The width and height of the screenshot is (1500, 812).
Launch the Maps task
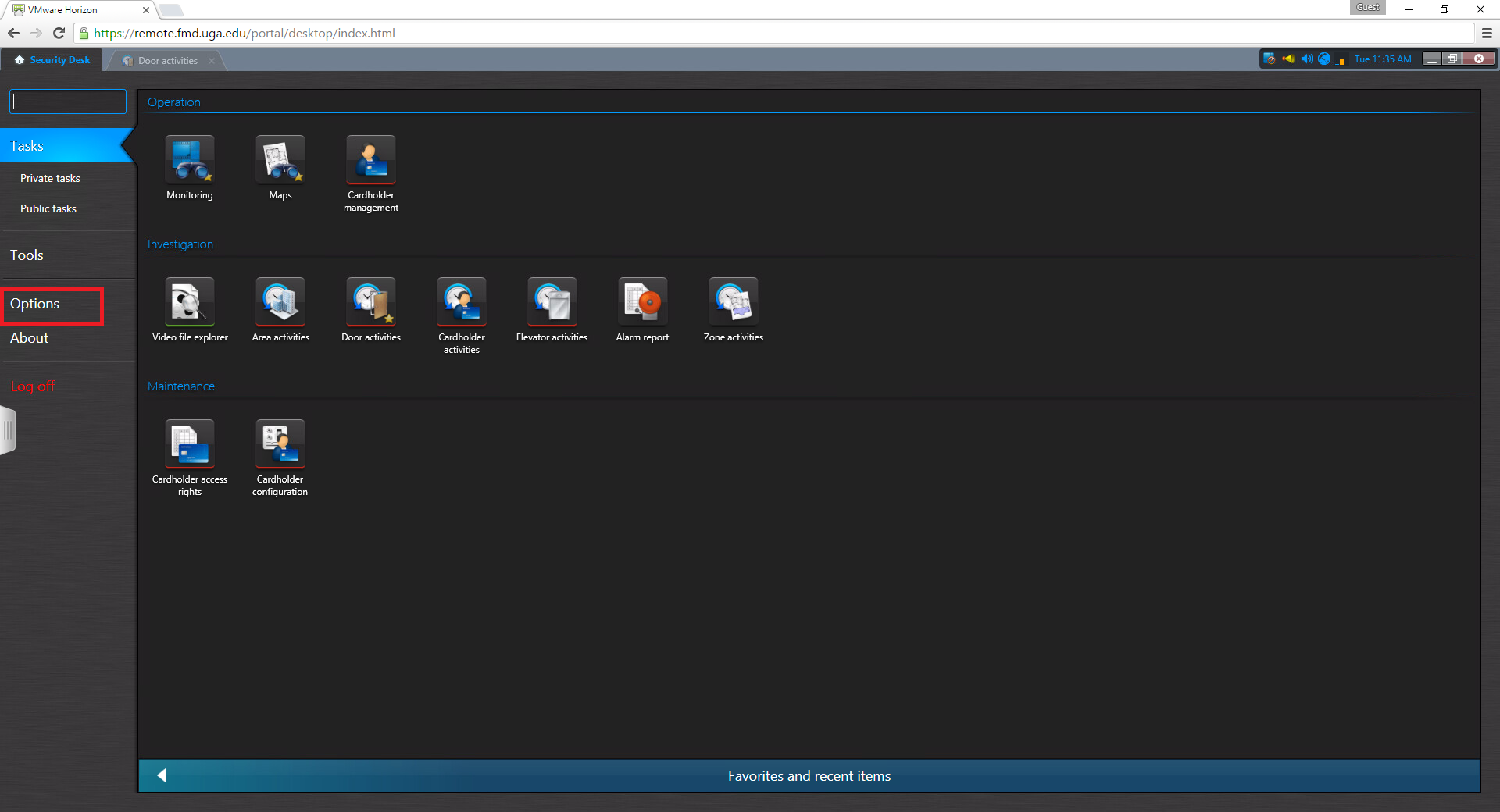click(x=280, y=160)
